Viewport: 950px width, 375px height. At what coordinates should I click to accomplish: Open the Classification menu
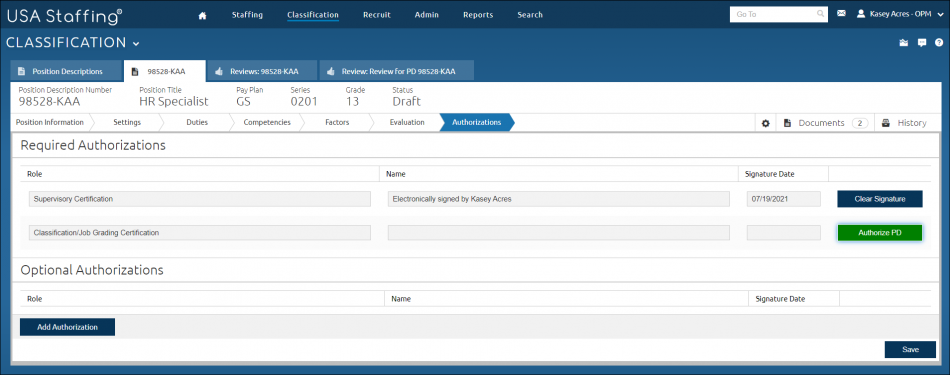point(313,15)
